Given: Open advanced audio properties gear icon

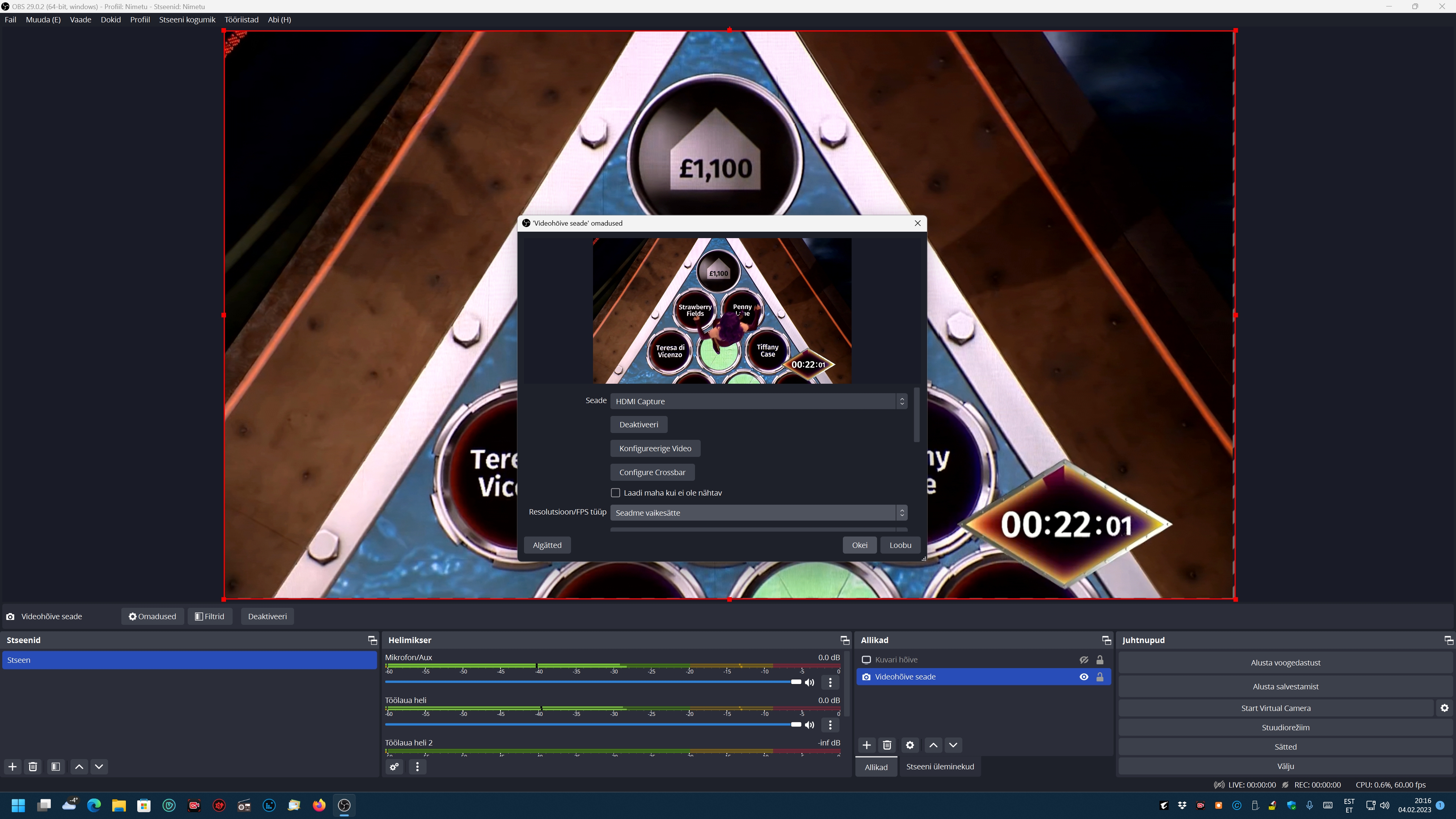Looking at the screenshot, I should tap(394, 766).
